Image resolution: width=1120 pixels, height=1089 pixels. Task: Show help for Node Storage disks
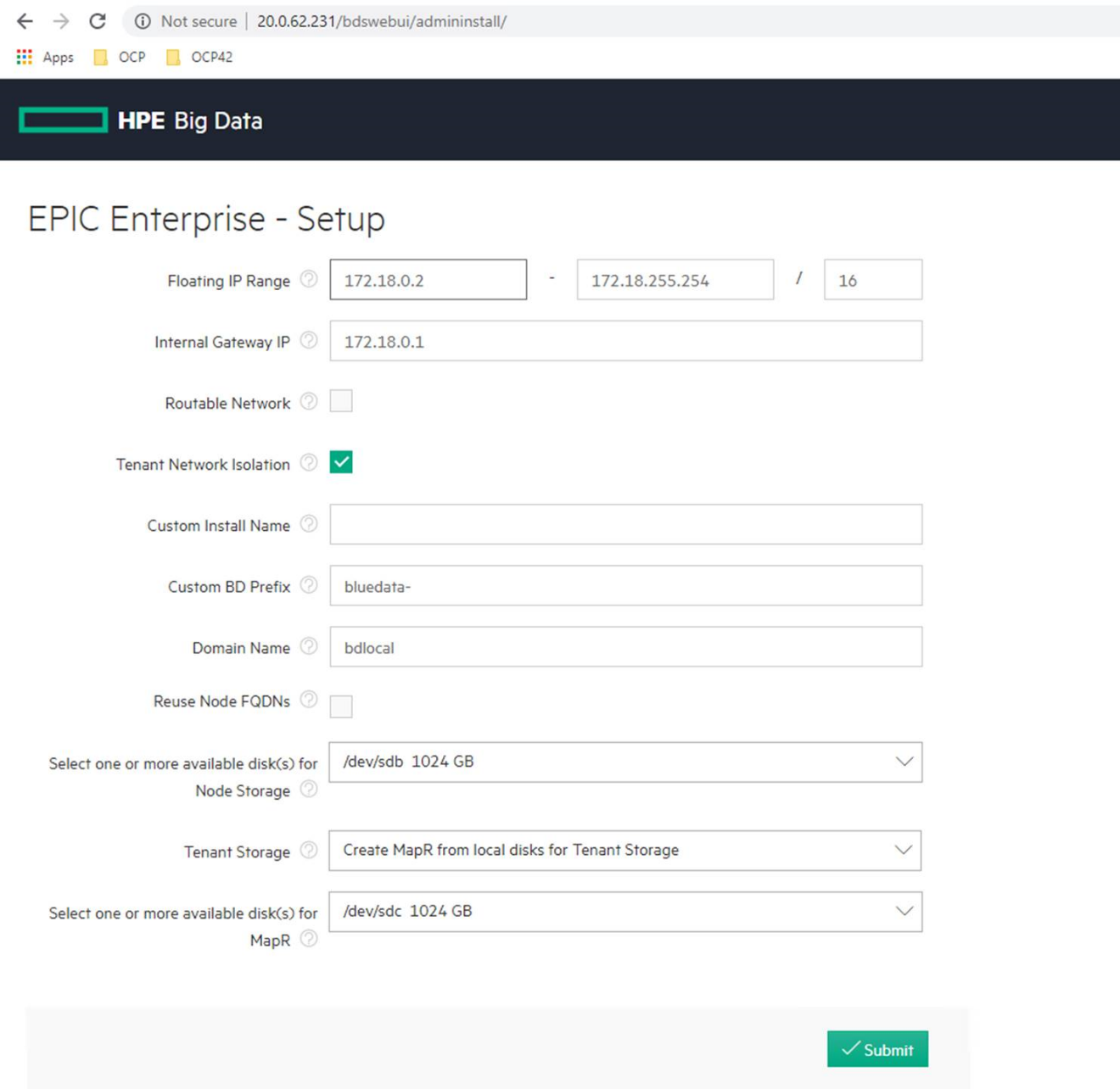click(309, 789)
